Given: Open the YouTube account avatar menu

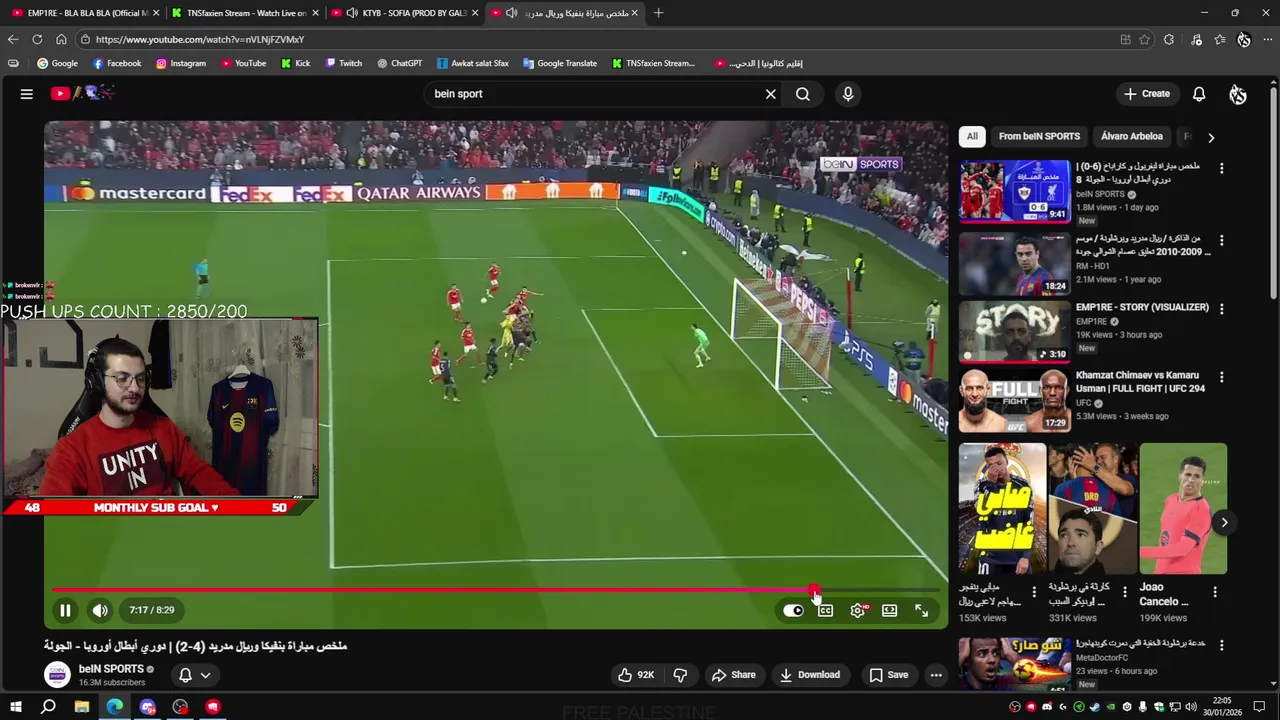Looking at the screenshot, I should 1238,94.
